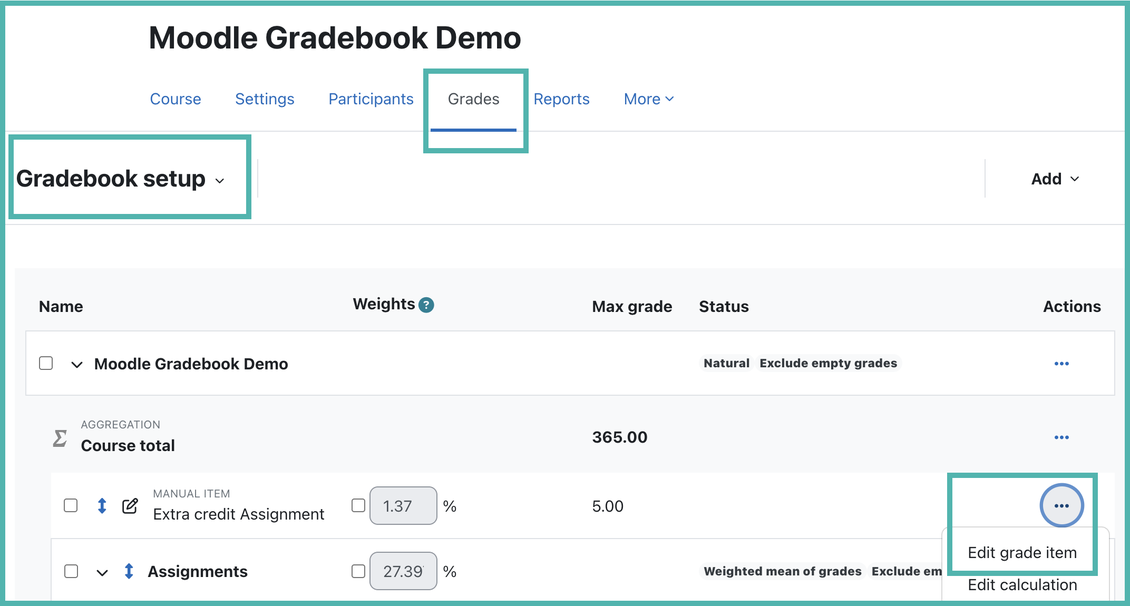Click the move icon next to Assignments
1130x606 pixels.
pyautogui.click(x=128, y=571)
